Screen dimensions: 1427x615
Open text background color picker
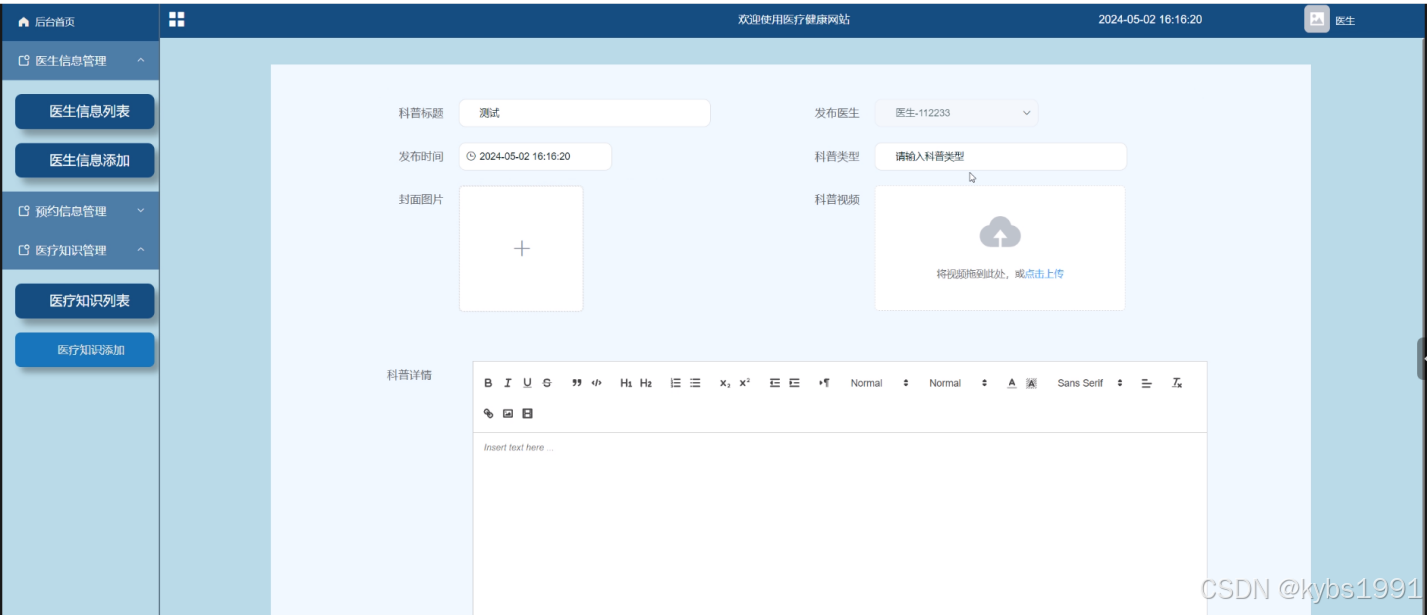tap(1032, 383)
